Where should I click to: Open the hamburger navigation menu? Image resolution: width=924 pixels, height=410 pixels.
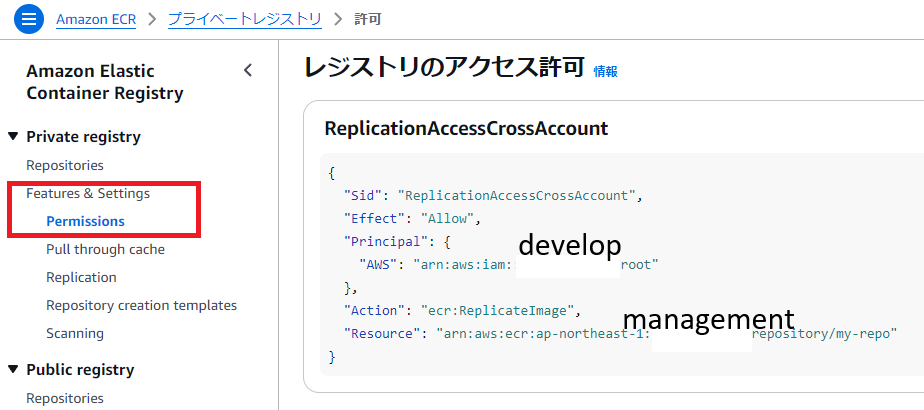(30, 18)
